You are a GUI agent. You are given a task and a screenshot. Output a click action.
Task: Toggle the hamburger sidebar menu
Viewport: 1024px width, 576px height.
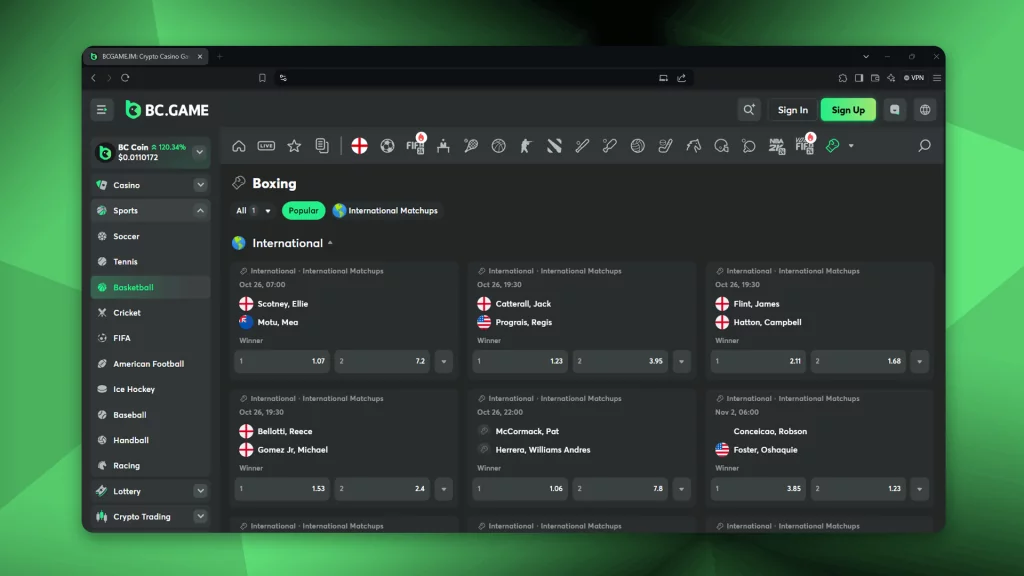[x=101, y=110]
